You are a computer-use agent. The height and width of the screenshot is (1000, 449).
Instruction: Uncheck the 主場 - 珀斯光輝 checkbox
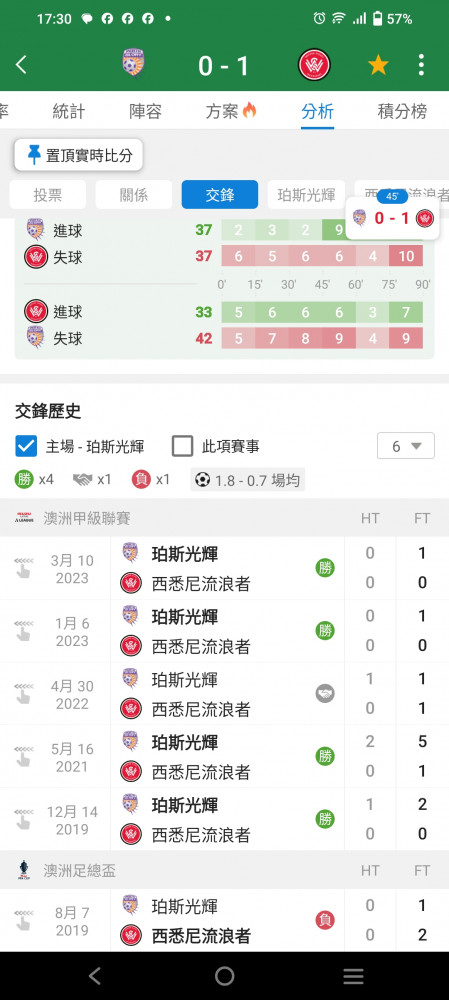point(26,446)
